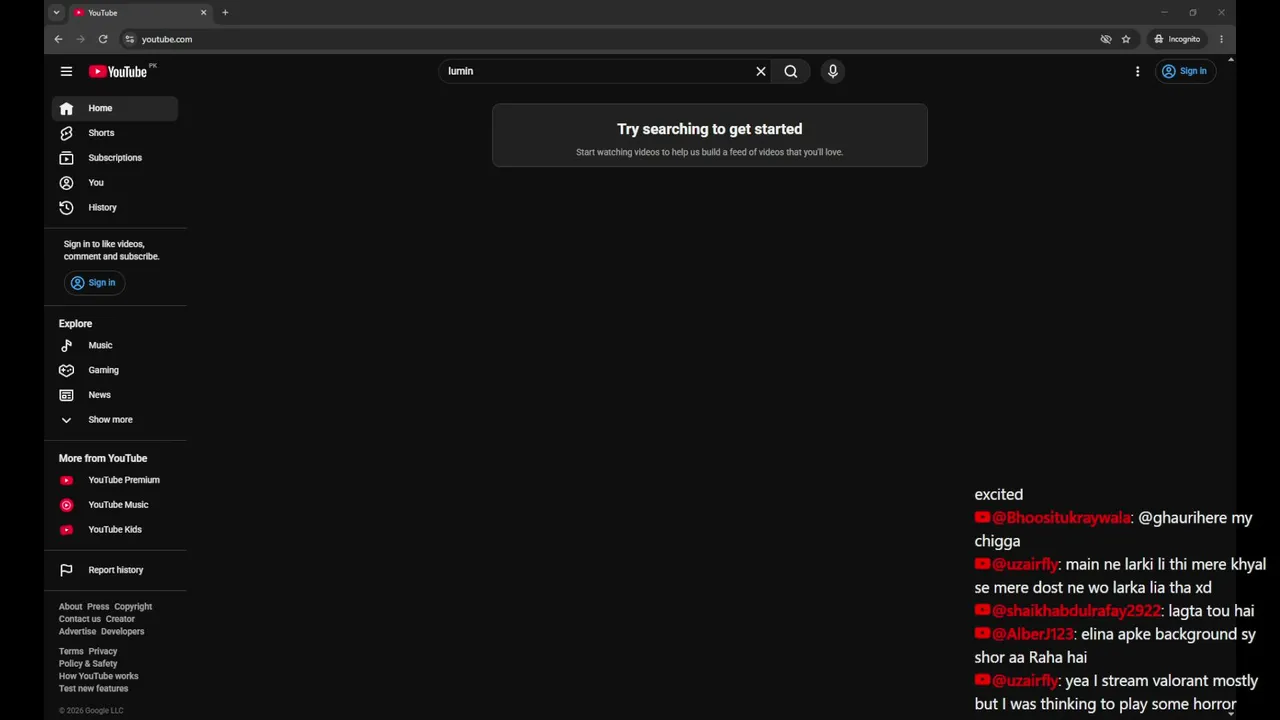Click the magnifier search button
The image size is (1280, 720).
(x=791, y=71)
